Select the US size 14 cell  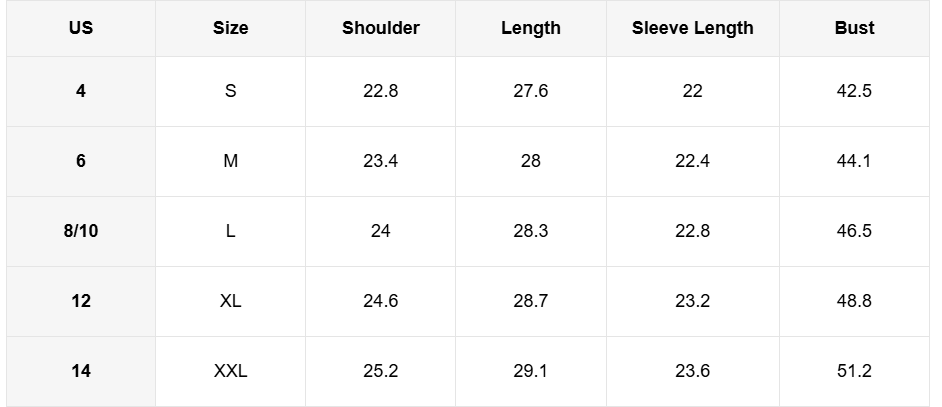point(81,371)
